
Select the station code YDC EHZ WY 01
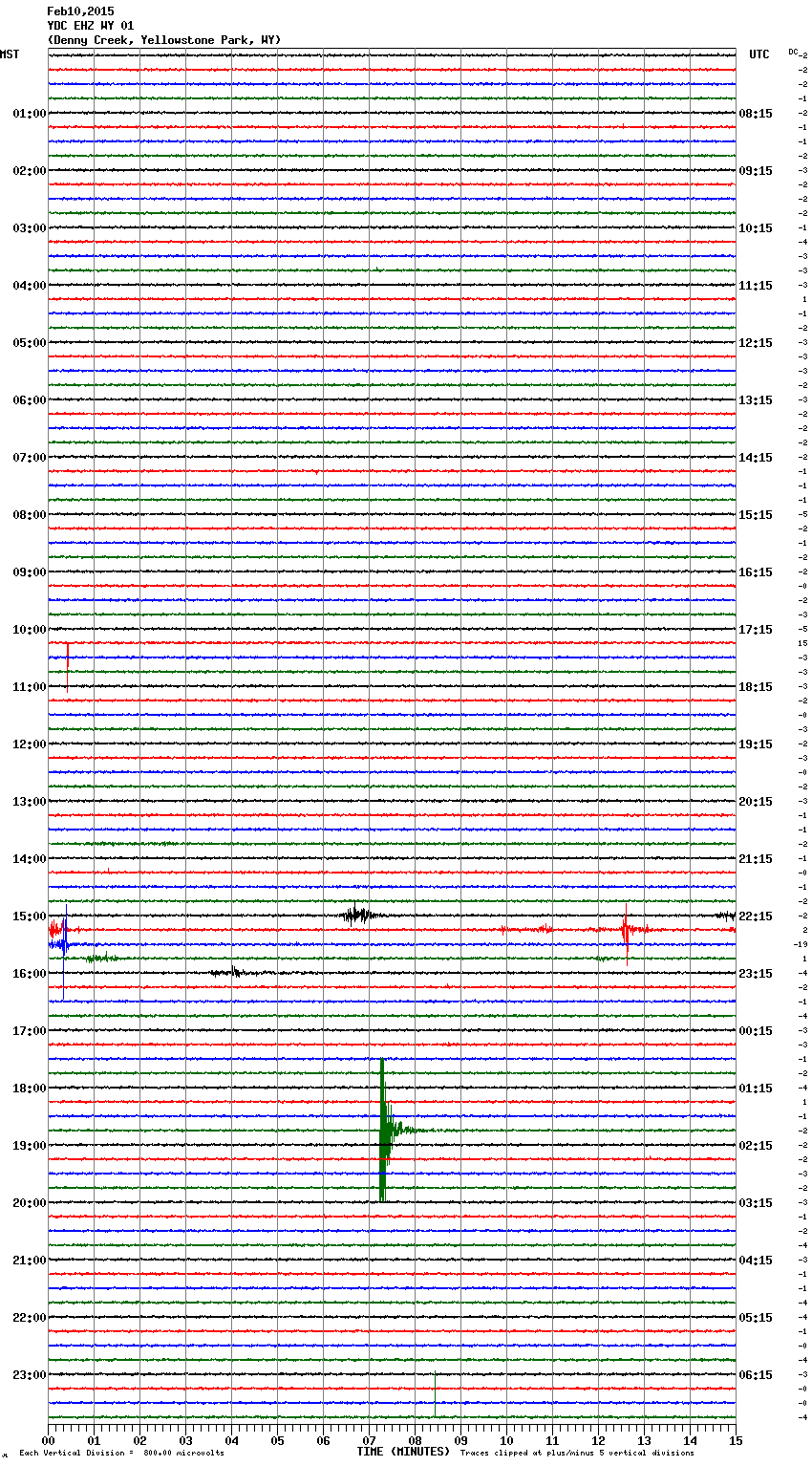tap(91, 26)
